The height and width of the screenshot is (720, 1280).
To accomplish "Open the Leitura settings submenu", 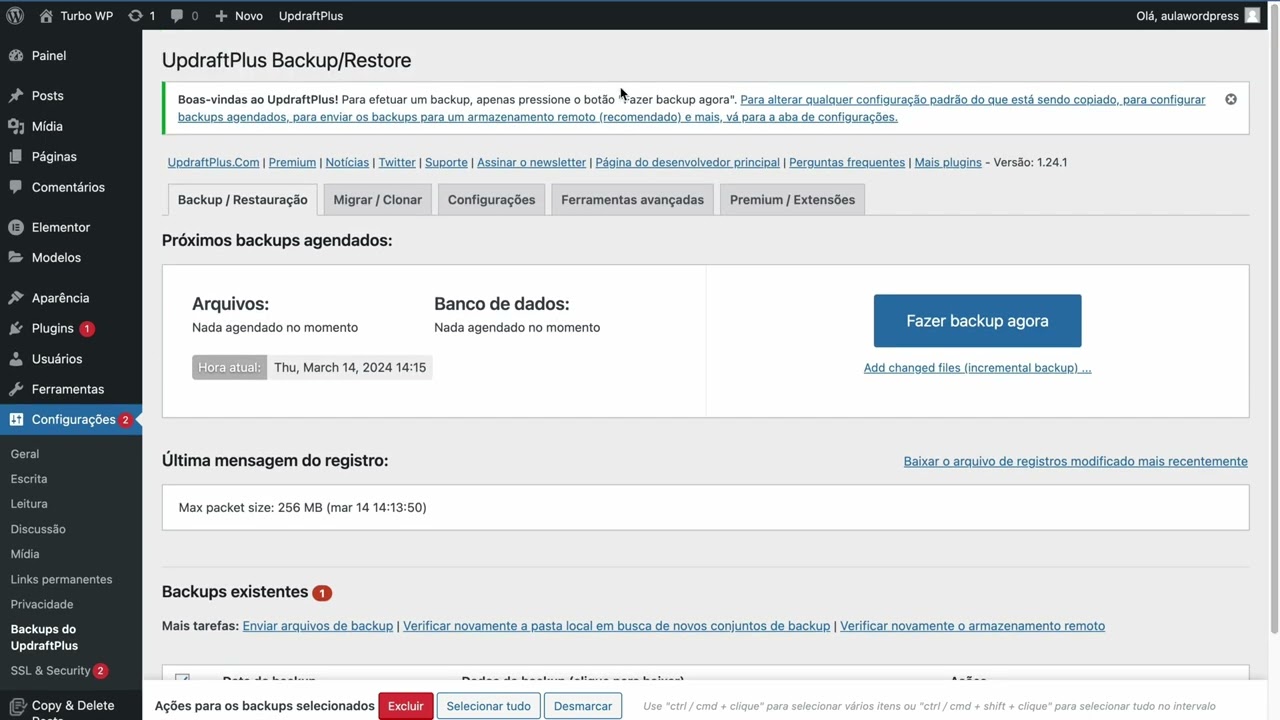I will pos(29,504).
